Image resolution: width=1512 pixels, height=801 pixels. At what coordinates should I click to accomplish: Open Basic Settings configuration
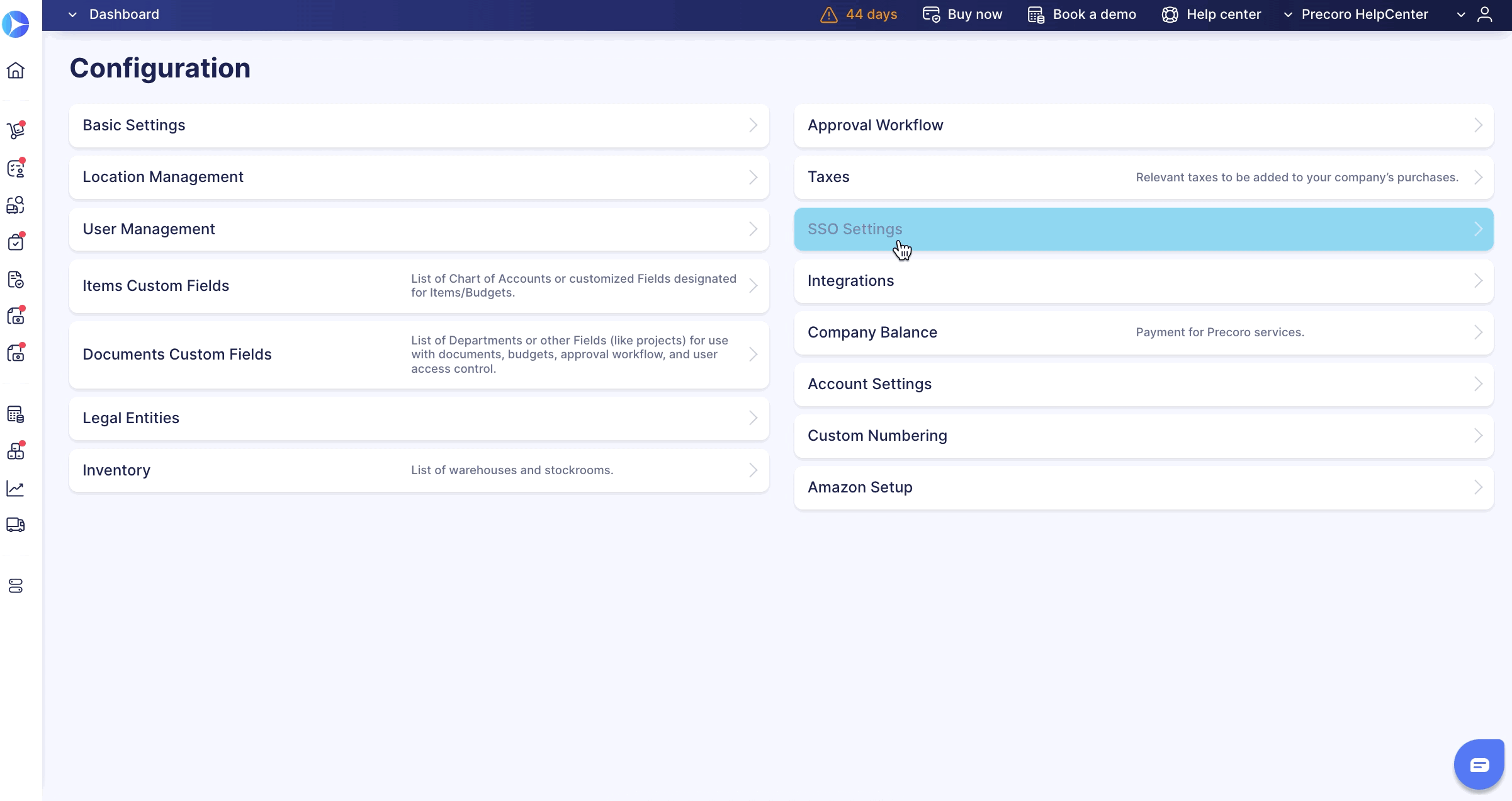(419, 125)
